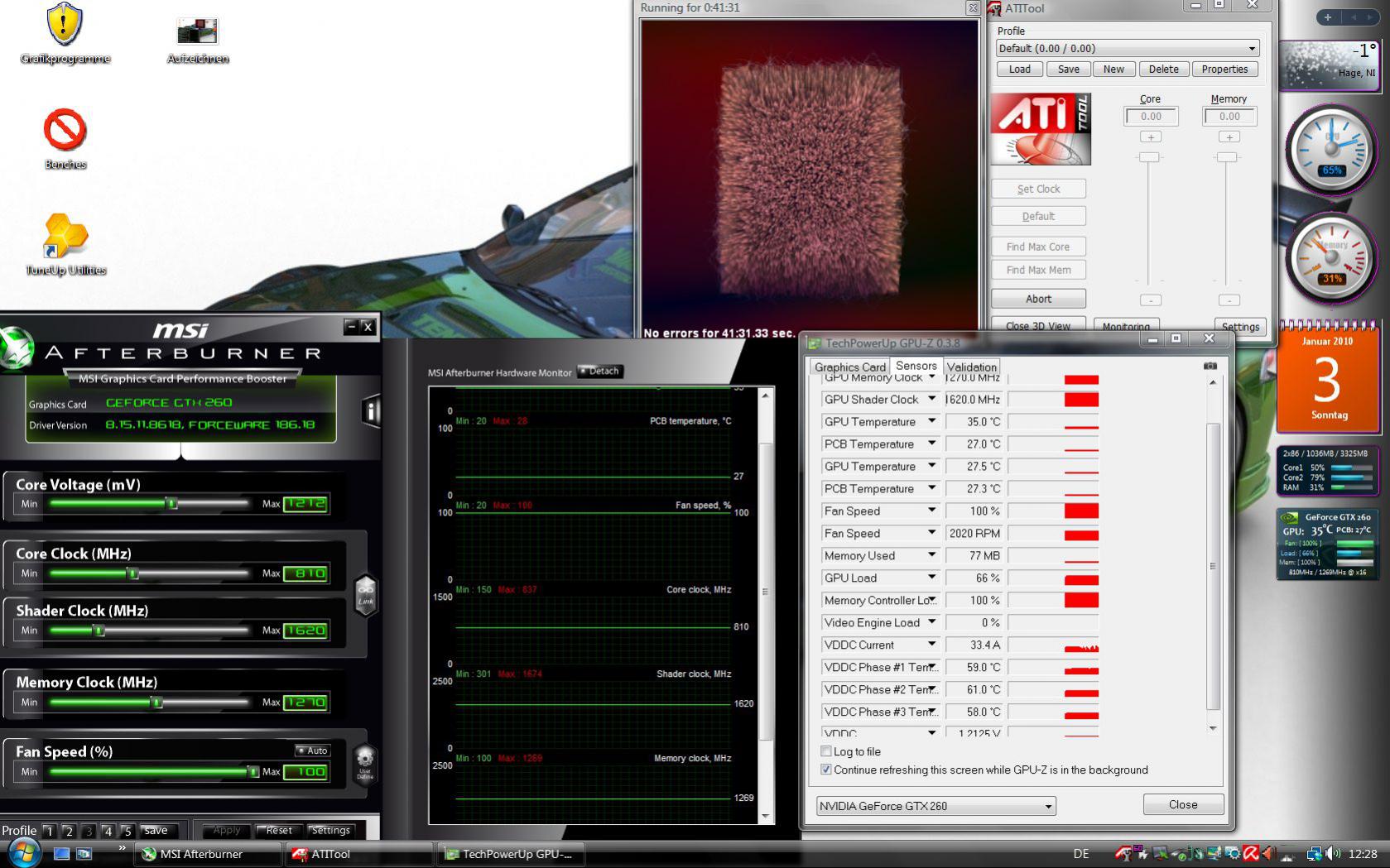Open the Benches desktop icon
The image size is (1390, 868).
click(65, 138)
